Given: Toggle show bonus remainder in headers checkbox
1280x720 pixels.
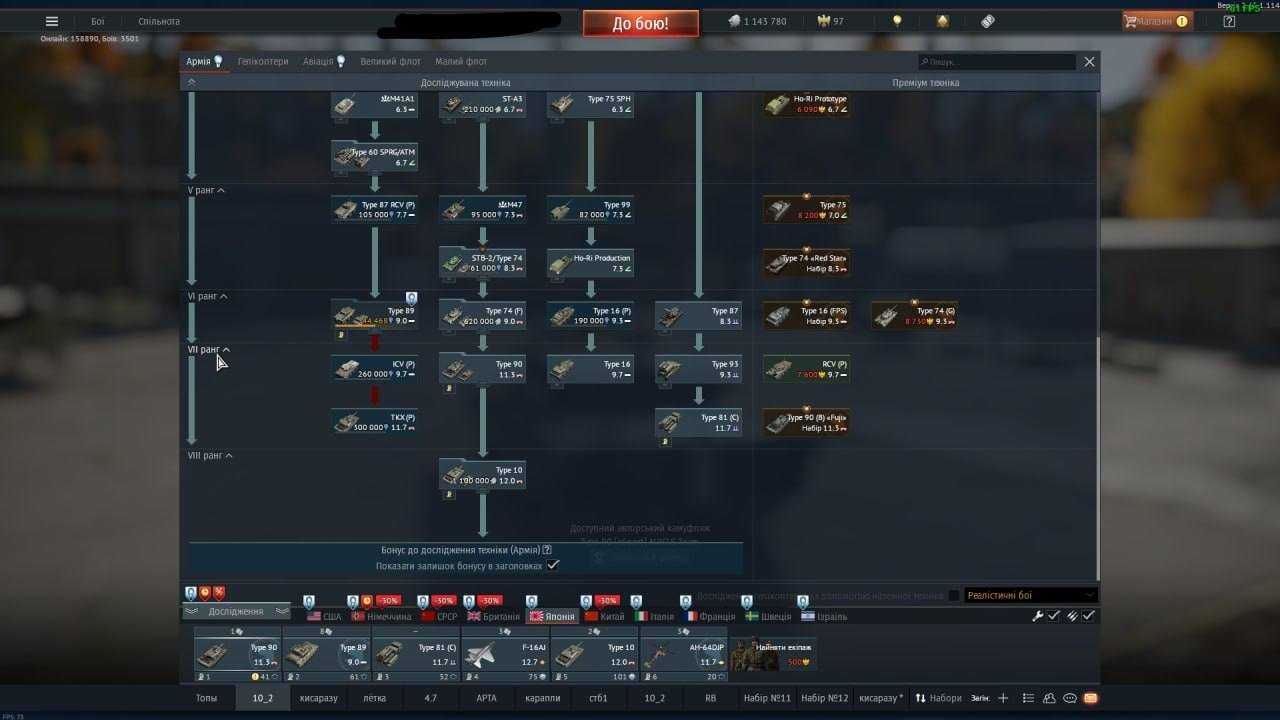Looking at the screenshot, I should [553, 565].
